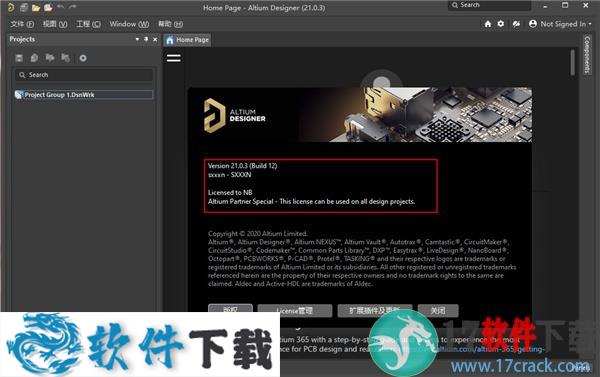Click the open project icon in Projects toolbar

coord(50,58)
